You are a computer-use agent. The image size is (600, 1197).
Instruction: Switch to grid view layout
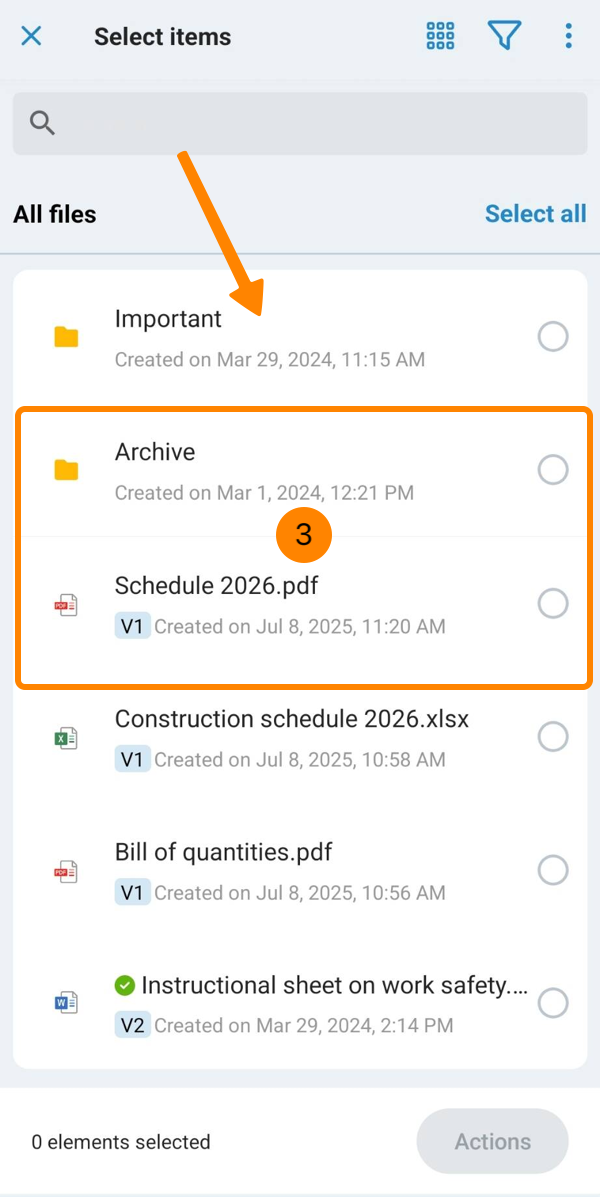click(440, 37)
